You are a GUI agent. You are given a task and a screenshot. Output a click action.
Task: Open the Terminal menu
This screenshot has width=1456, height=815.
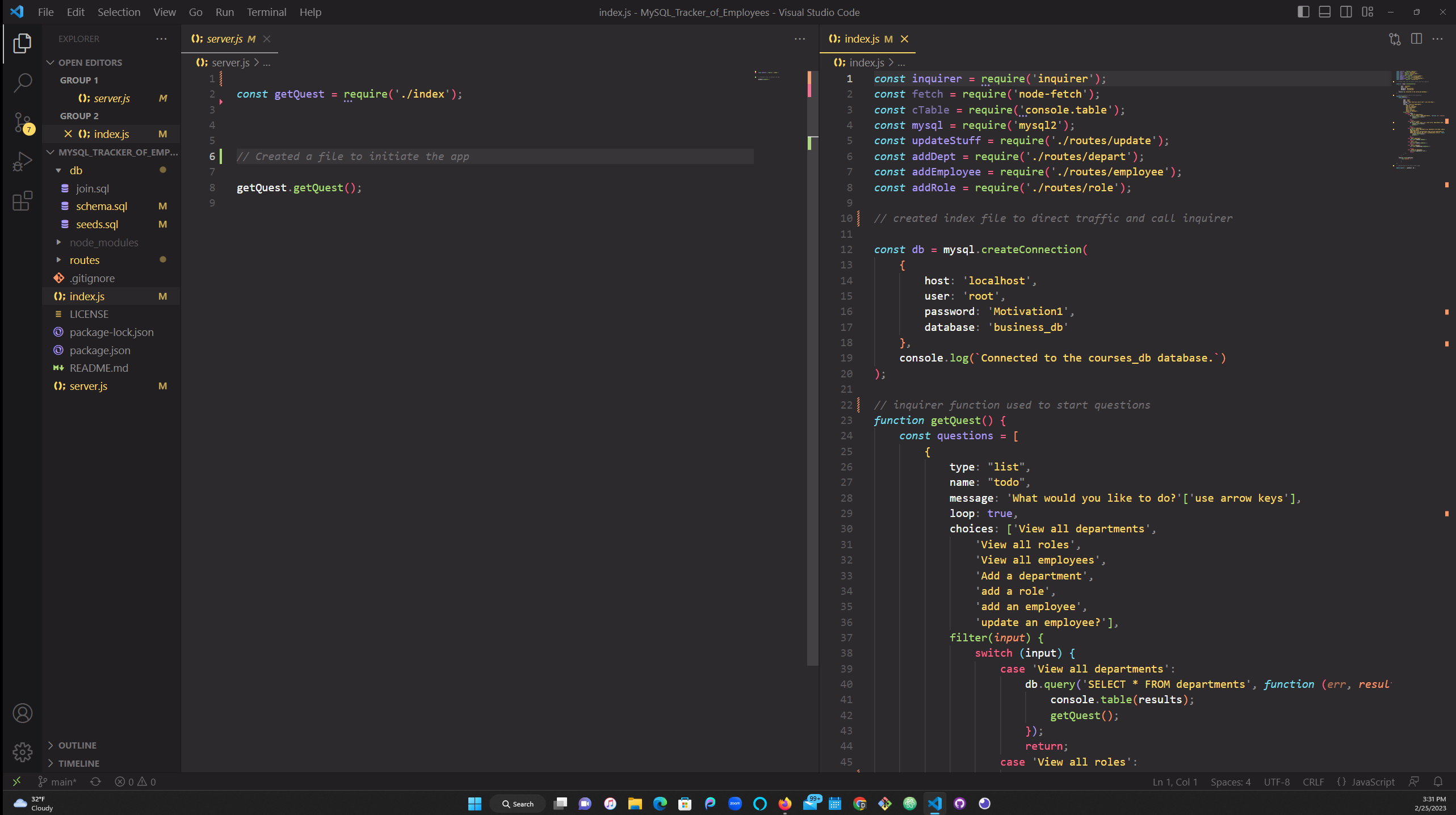pyautogui.click(x=266, y=12)
